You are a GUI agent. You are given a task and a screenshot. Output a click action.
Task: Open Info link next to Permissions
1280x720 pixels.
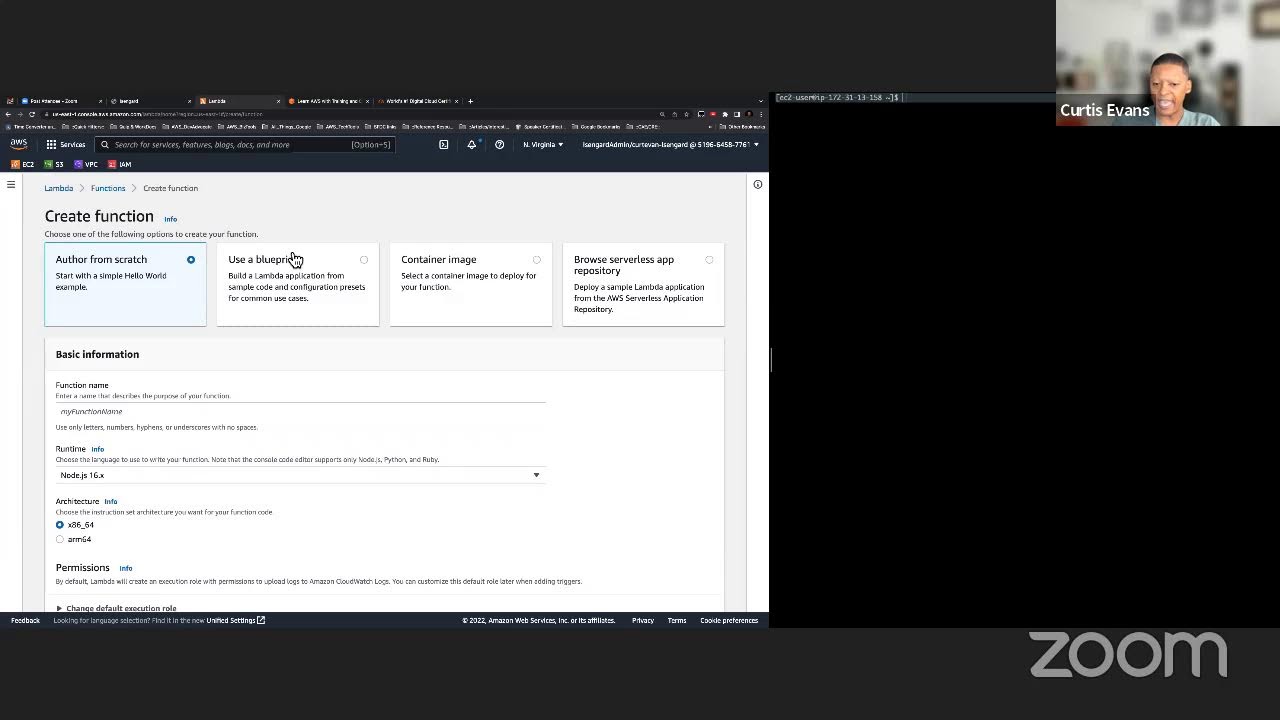tap(126, 568)
